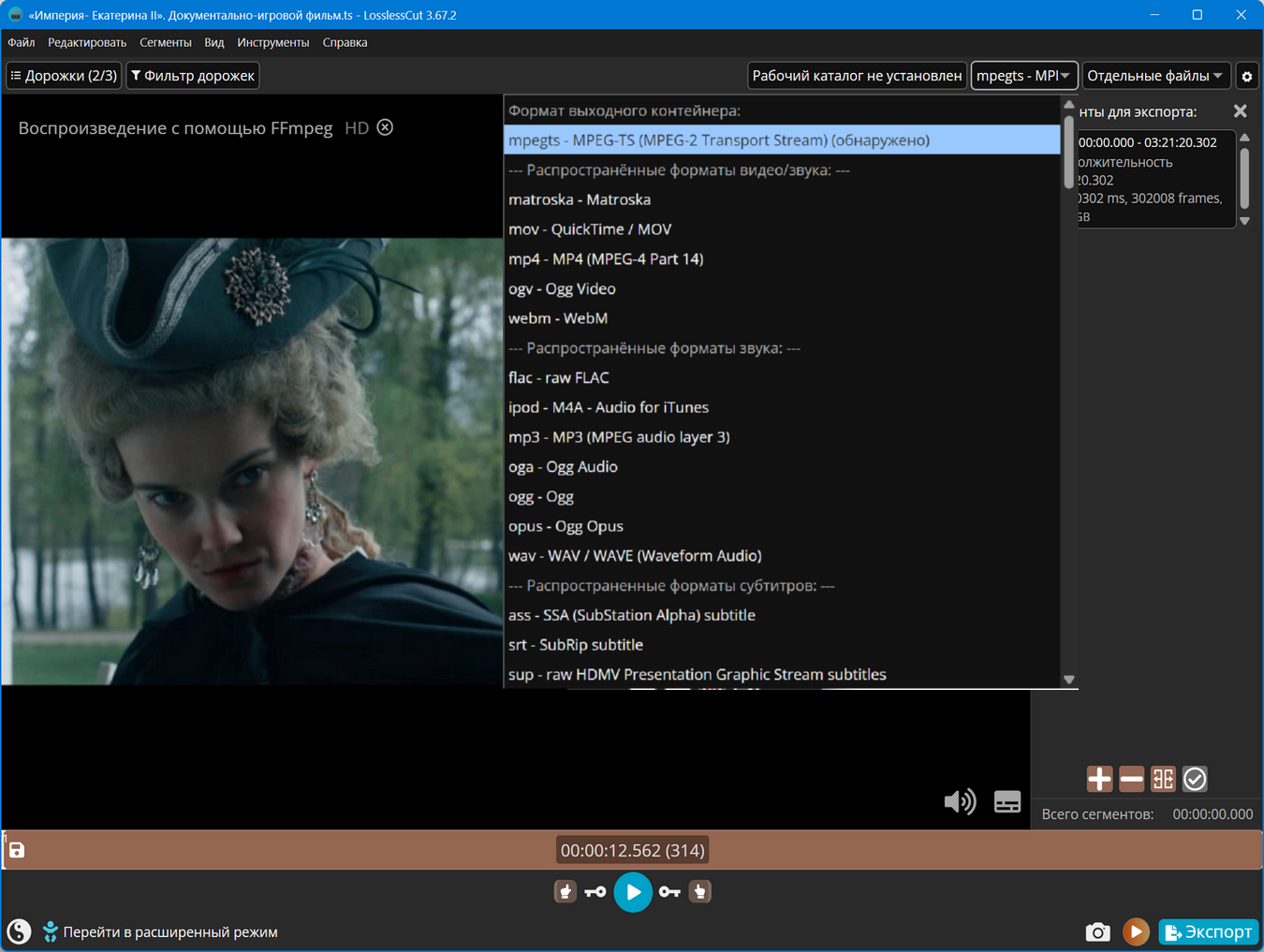The height and width of the screenshot is (952, 1264).
Task: Click the split segment icon
Action: 1163,779
